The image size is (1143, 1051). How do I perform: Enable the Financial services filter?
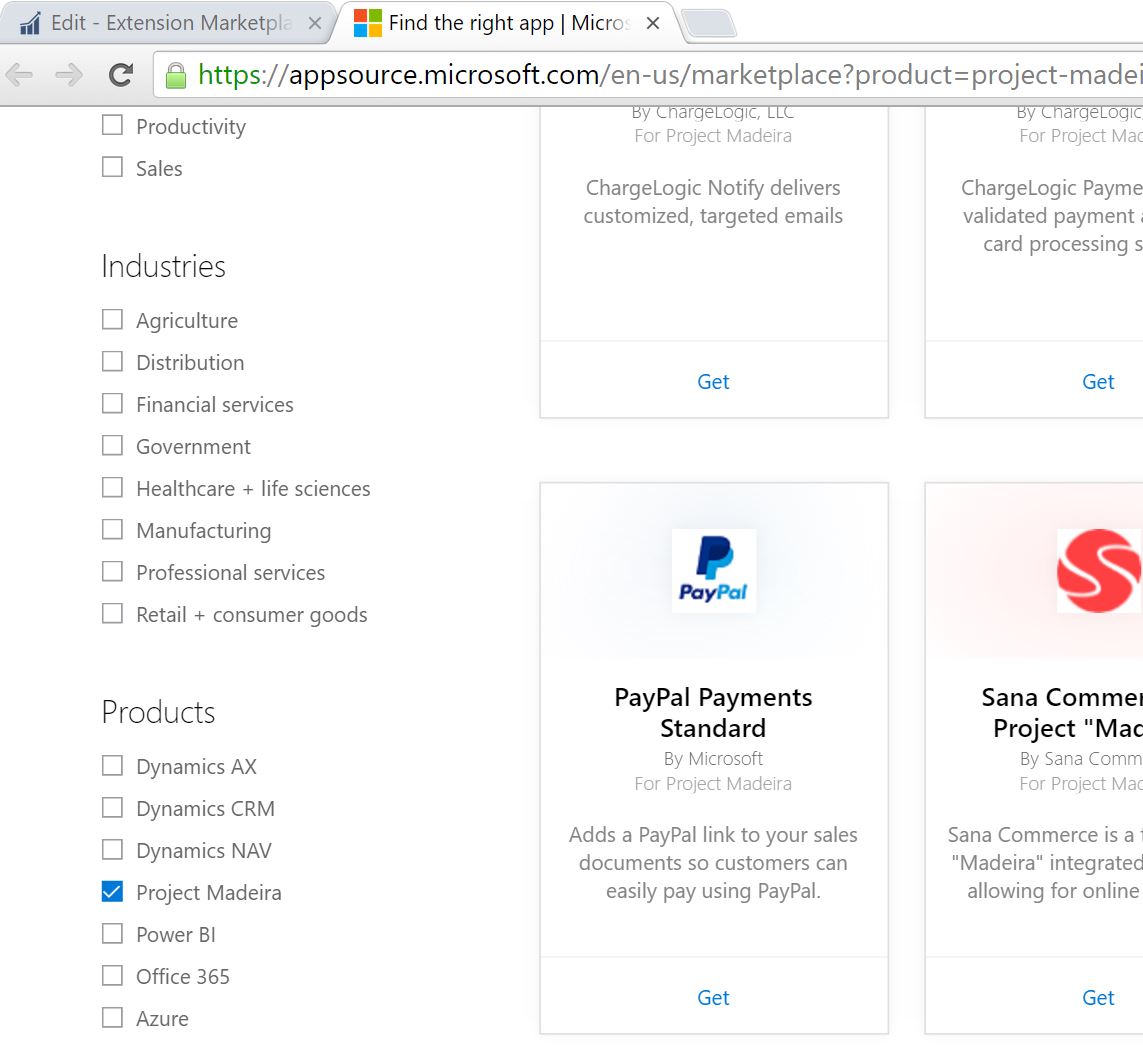click(x=112, y=403)
